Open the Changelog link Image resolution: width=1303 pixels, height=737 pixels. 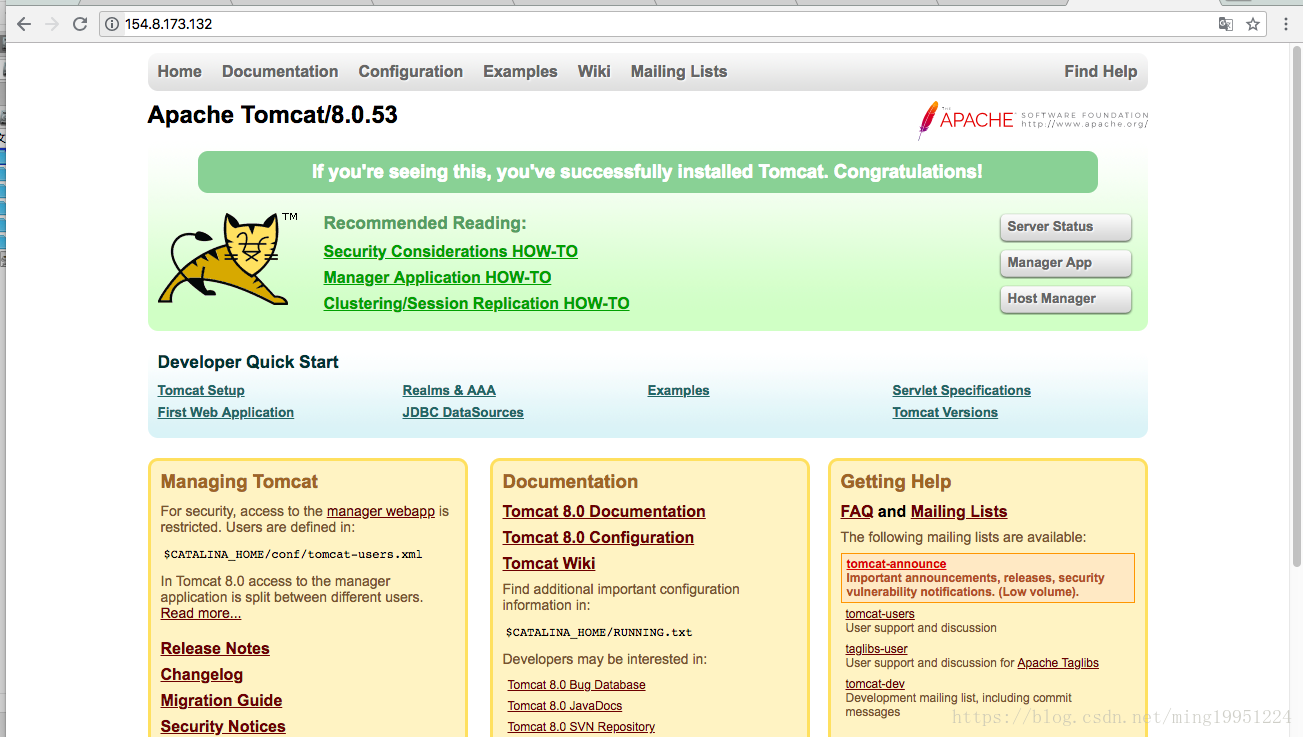(x=202, y=675)
